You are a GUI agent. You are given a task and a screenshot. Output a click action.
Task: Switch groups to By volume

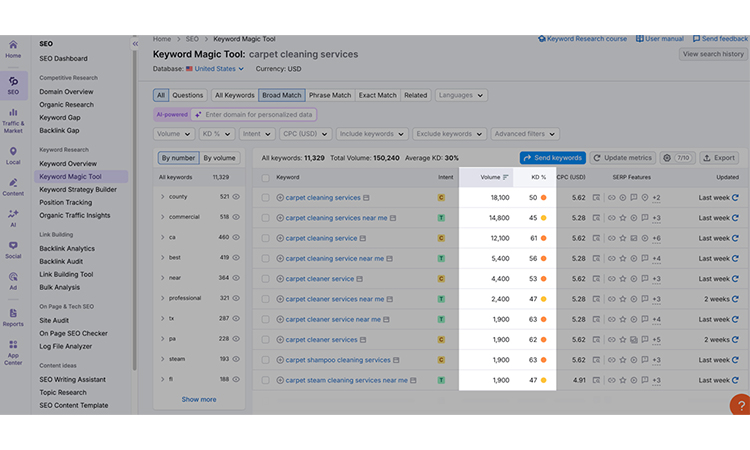pyautogui.click(x=219, y=158)
